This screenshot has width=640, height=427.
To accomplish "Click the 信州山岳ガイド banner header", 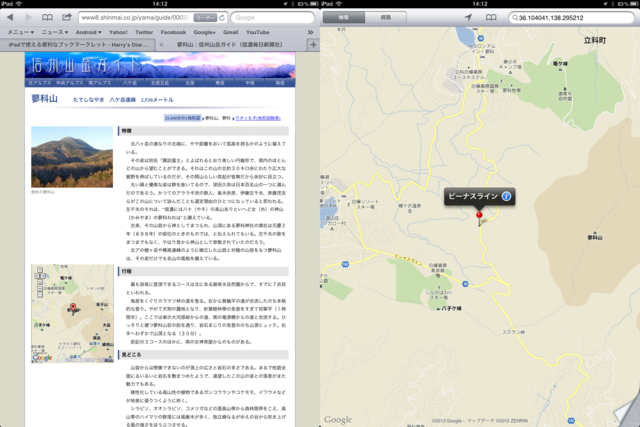I will [160, 64].
